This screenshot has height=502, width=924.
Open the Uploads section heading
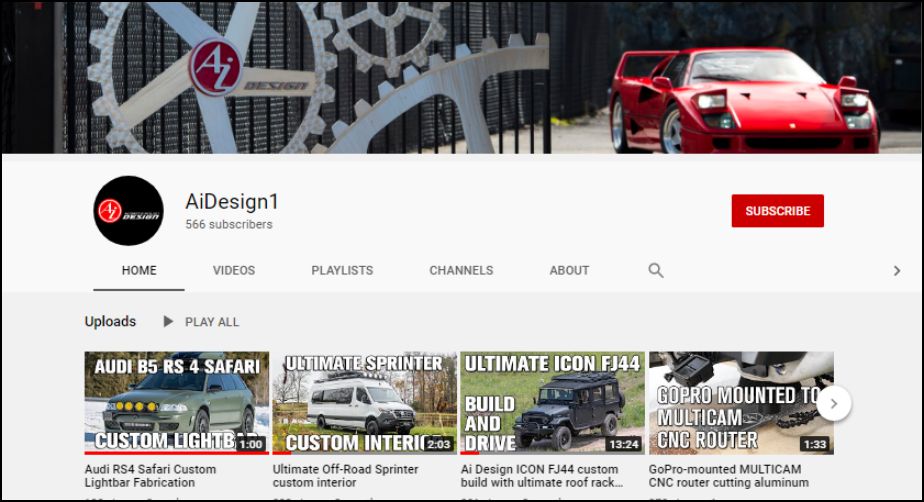(x=110, y=322)
